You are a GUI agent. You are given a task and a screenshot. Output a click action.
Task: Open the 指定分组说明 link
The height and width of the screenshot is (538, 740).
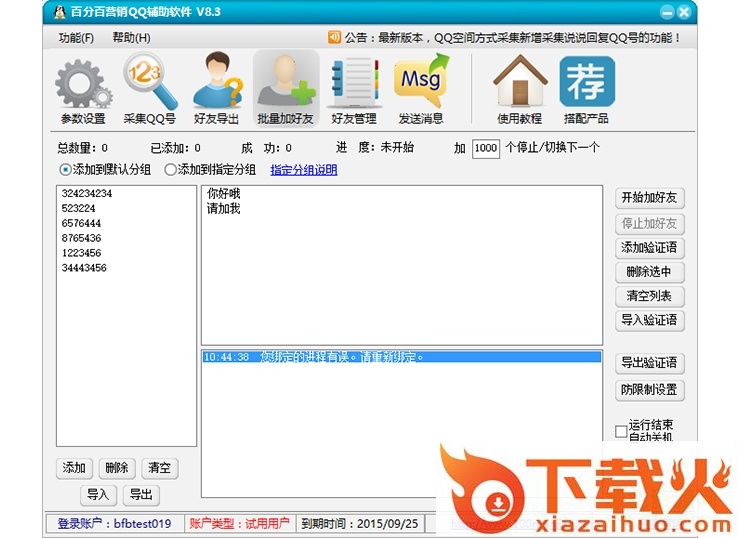[x=303, y=170]
